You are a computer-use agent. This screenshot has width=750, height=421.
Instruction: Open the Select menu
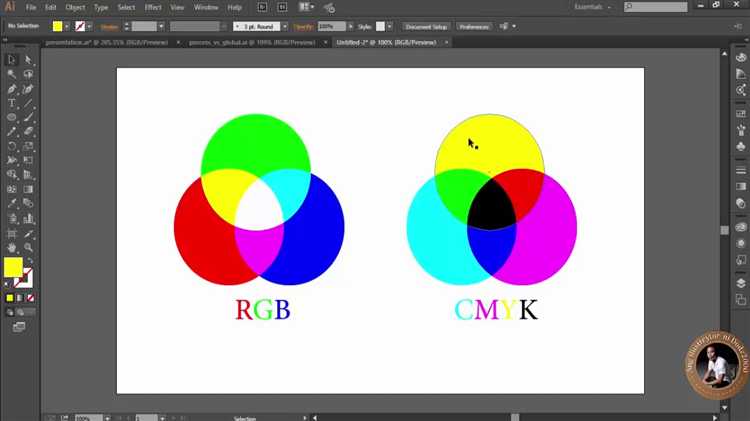[126, 8]
